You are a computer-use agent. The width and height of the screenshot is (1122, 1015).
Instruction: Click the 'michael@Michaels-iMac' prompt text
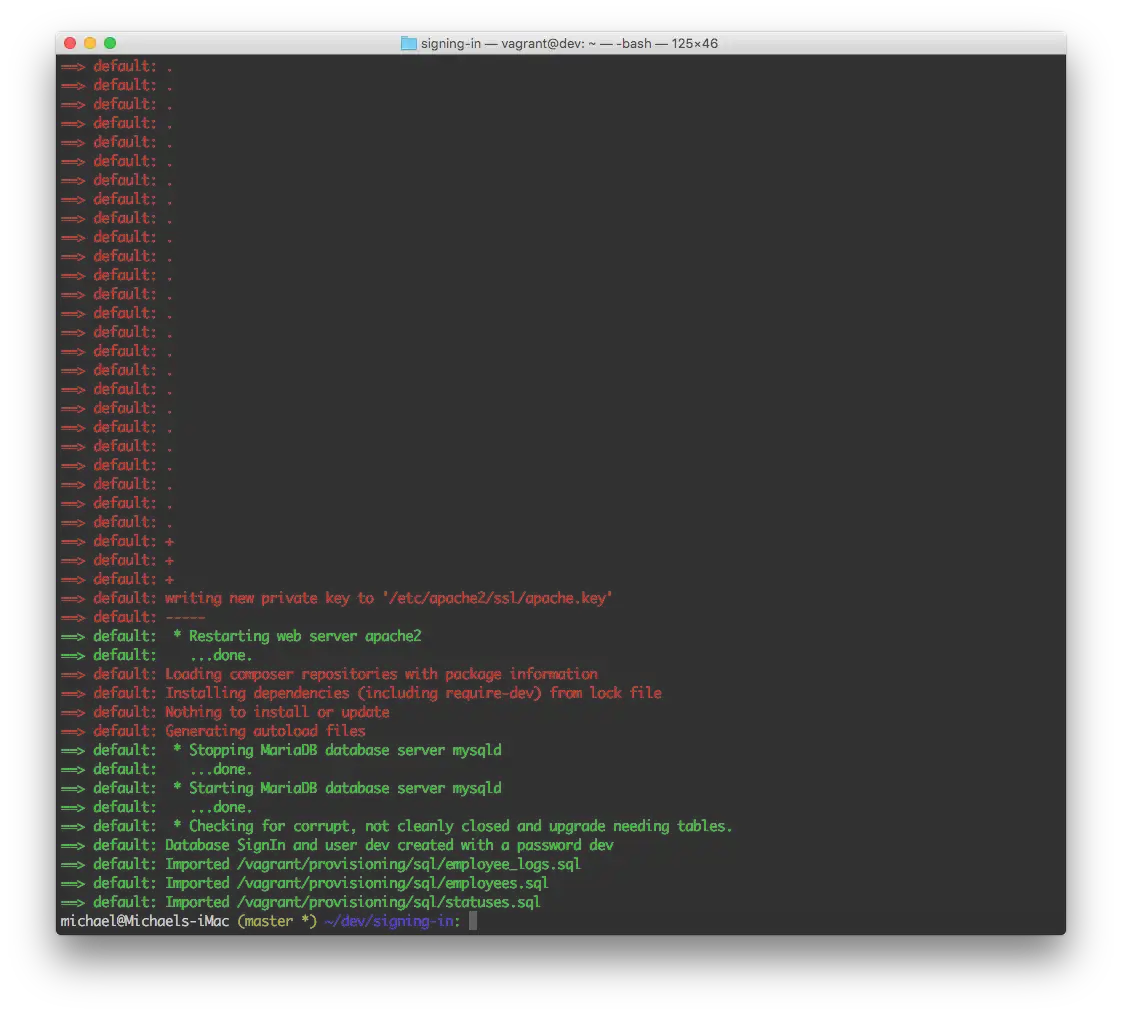145,921
